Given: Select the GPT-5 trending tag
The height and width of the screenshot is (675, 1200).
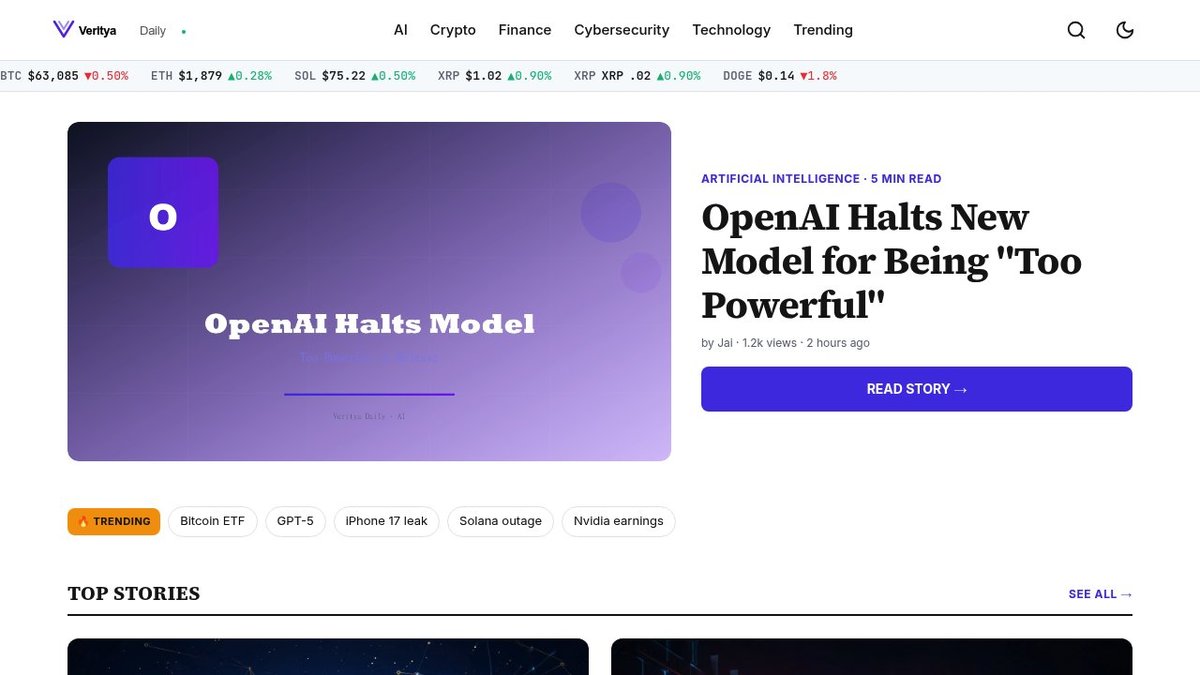Looking at the screenshot, I should click(295, 521).
